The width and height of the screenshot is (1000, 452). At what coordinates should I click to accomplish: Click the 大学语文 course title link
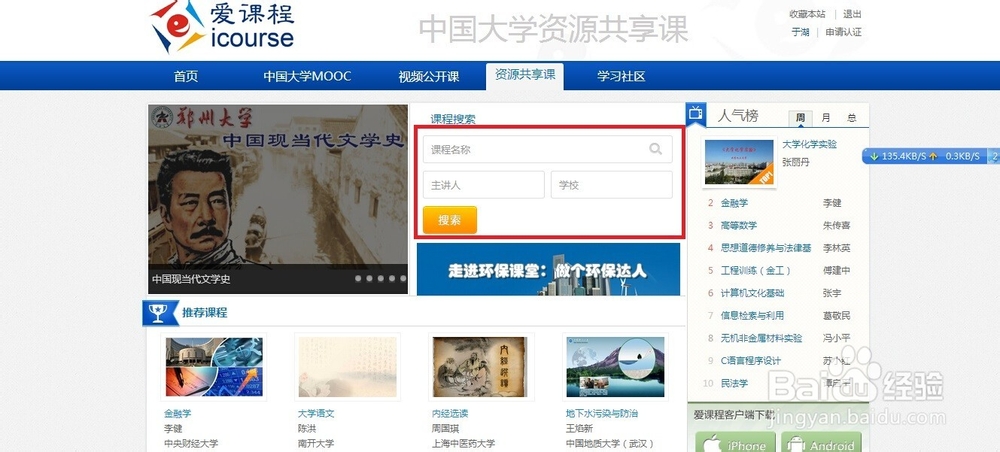pos(316,413)
